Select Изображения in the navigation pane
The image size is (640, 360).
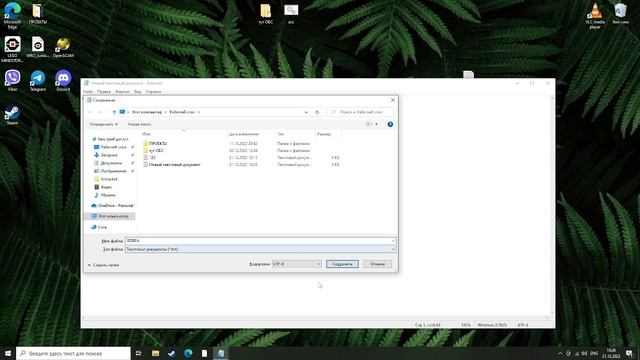[113, 171]
